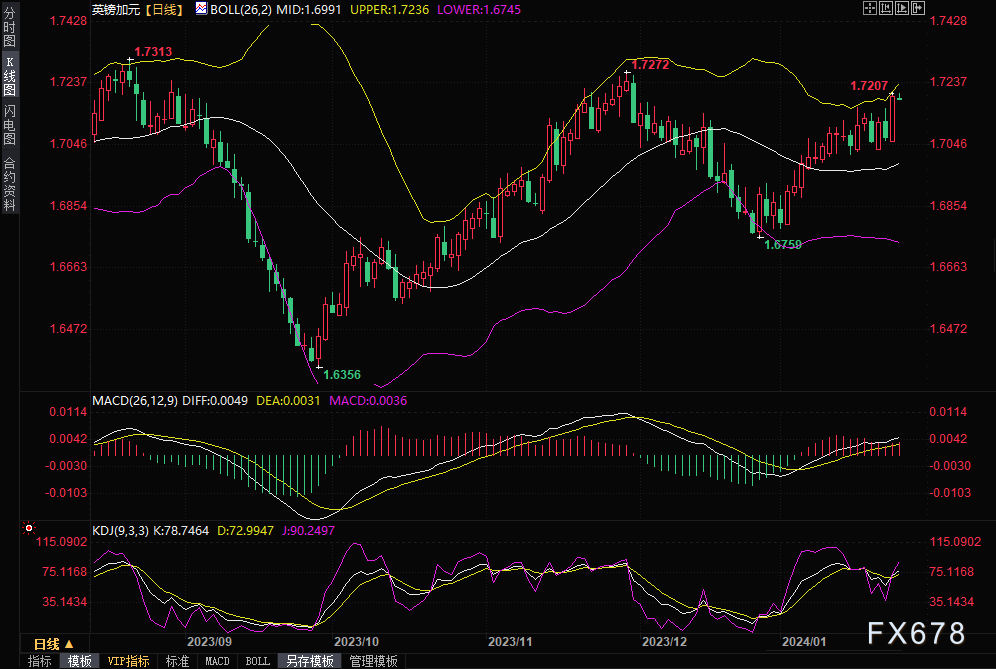Click the small red KDJ panel icon

pos(28,526)
